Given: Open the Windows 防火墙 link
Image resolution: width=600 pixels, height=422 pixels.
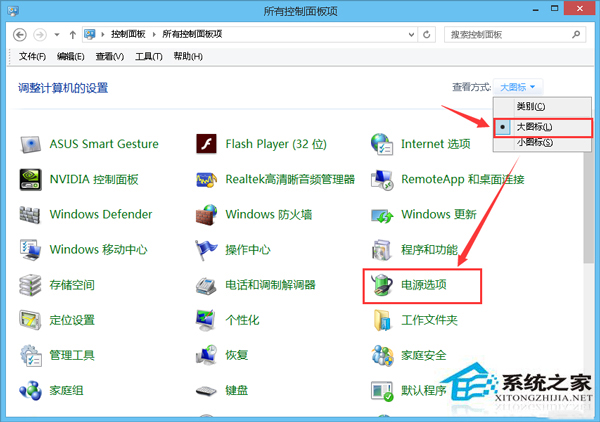Looking at the screenshot, I should point(269,215).
